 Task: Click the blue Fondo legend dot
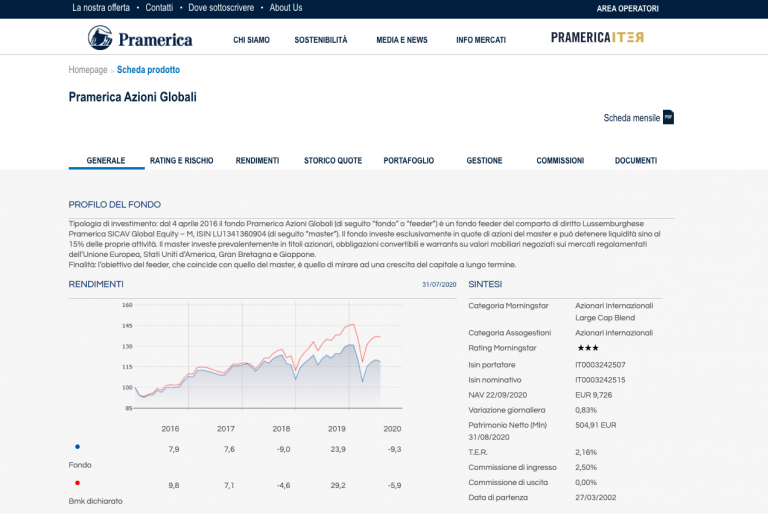pyautogui.click(x=77, y=446)
